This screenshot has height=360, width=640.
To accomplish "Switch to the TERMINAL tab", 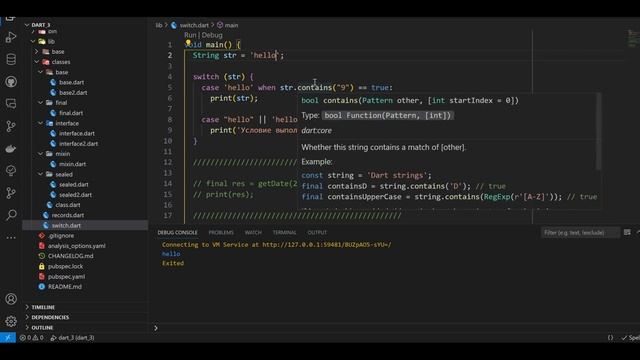I will (x=284, y=232).
